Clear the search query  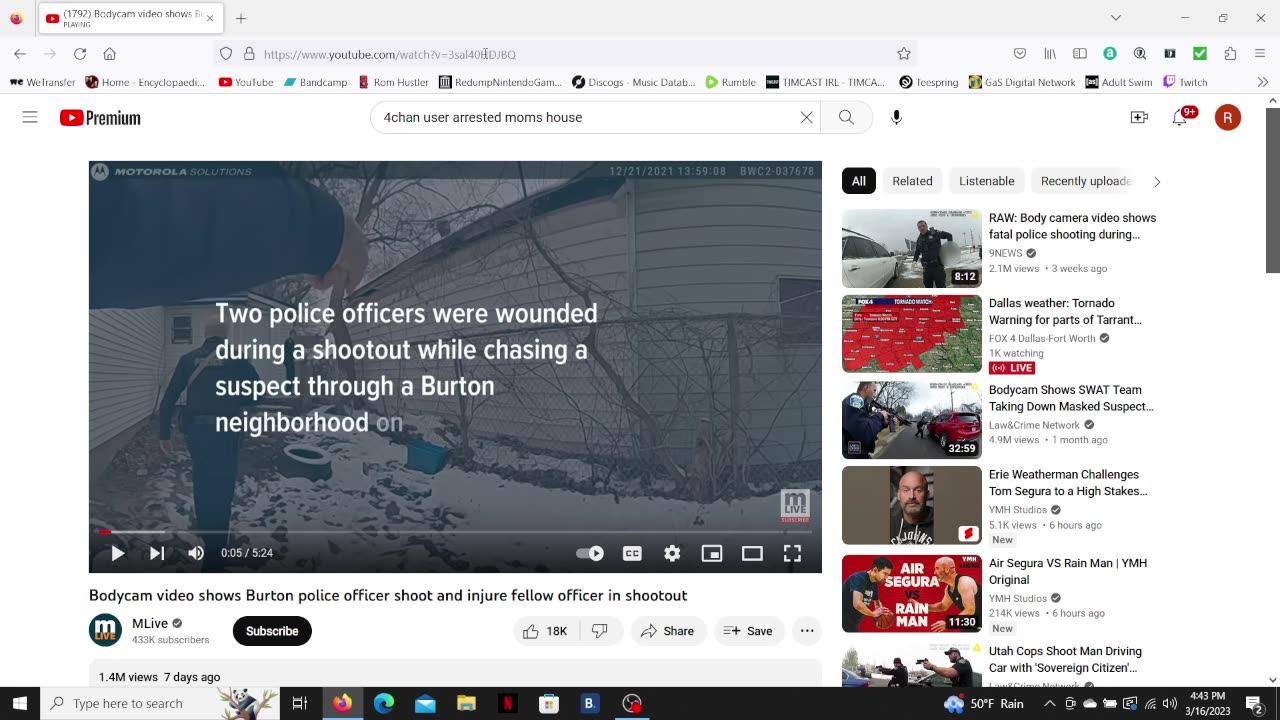[807, 117]
